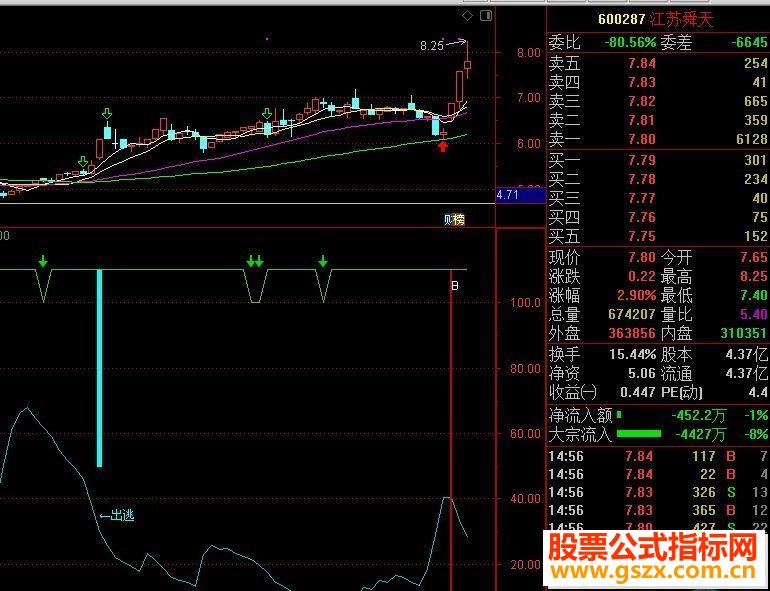This screenshot has width=770, height=591.
Task: Click the 外盘 value 363856
Action: 632,334
